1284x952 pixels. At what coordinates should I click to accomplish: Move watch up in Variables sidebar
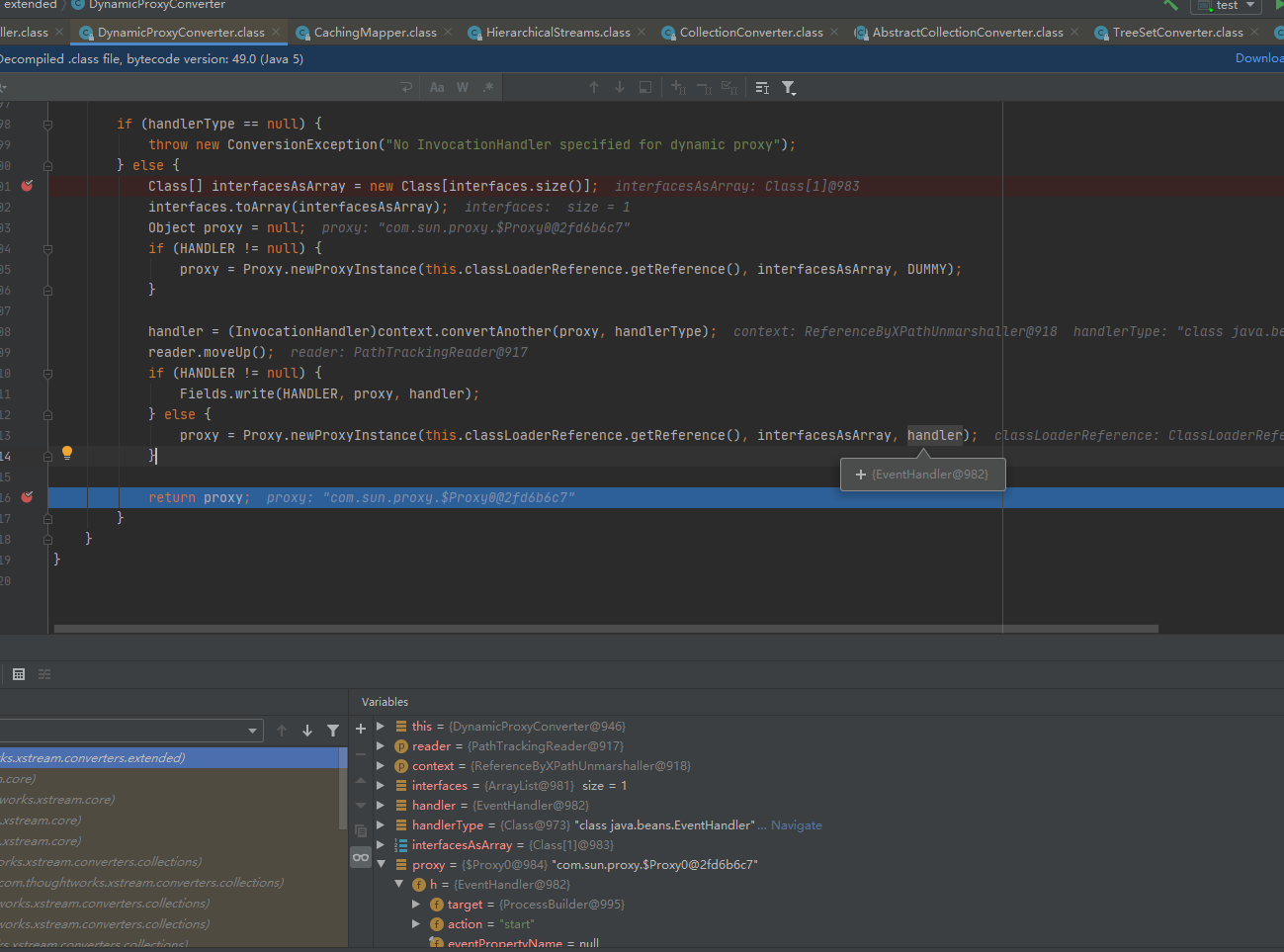(361, 780)
